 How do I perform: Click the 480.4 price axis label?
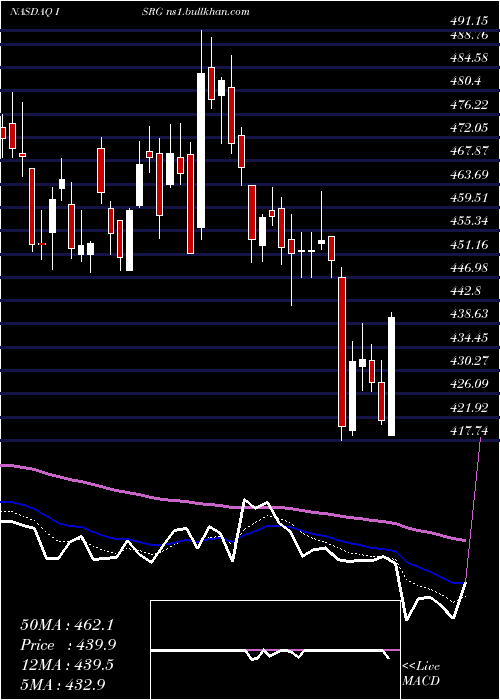tap(467, 81)
